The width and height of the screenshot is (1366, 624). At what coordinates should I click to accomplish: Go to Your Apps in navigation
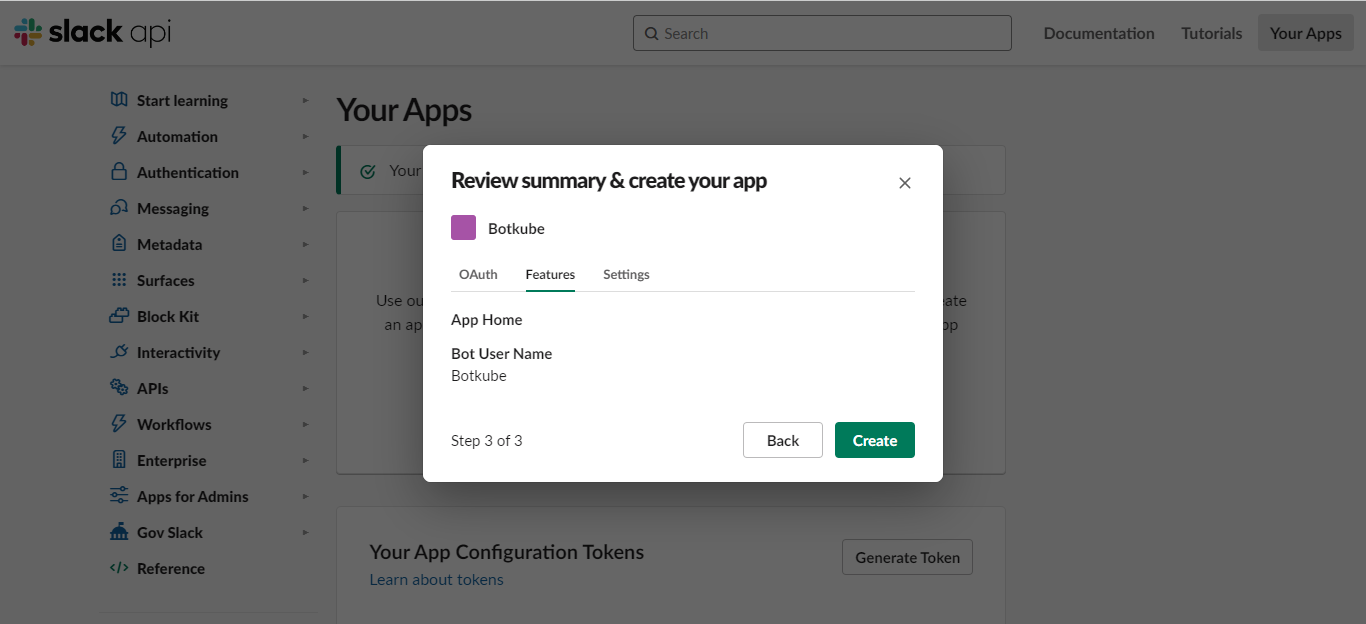(x=1306, y=33)
